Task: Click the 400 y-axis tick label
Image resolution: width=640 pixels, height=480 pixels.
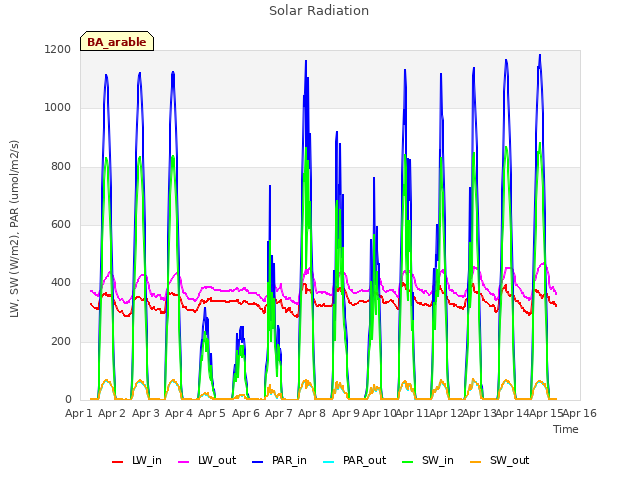Action: 61,283
